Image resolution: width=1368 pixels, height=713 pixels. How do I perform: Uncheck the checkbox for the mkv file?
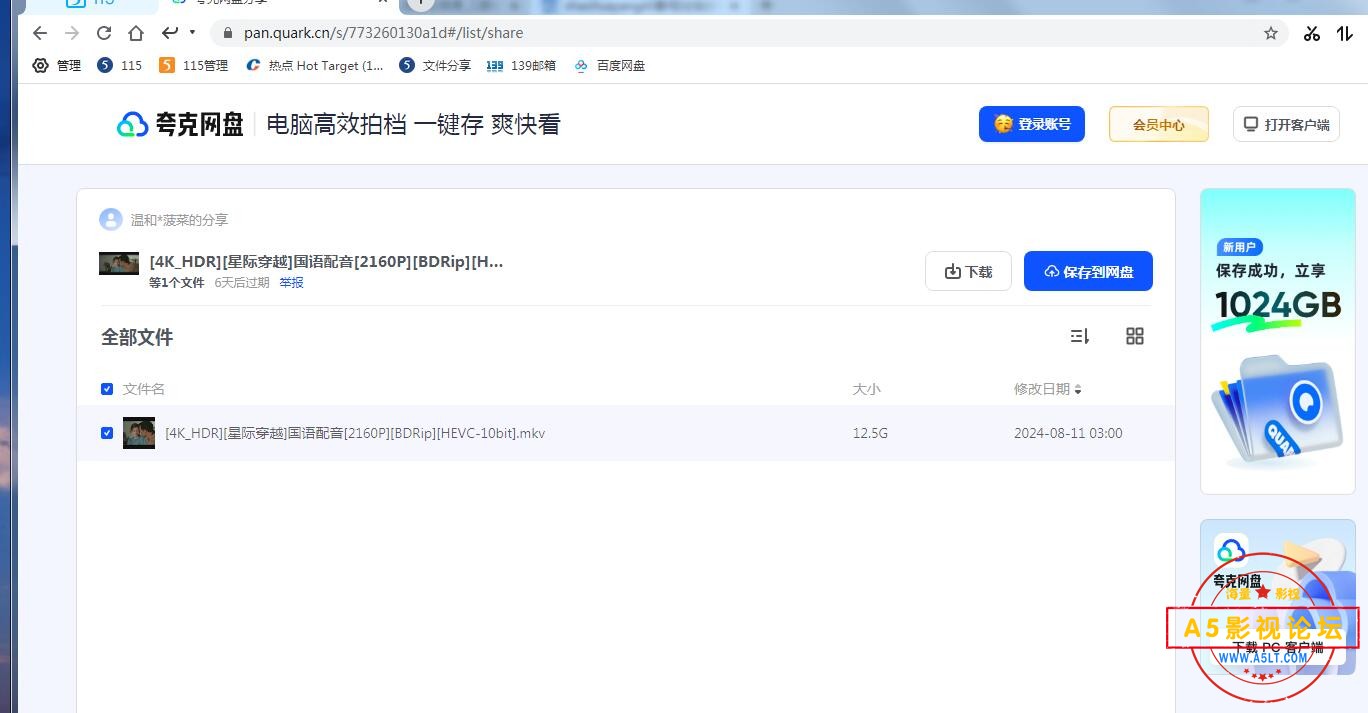pos(107,433)
